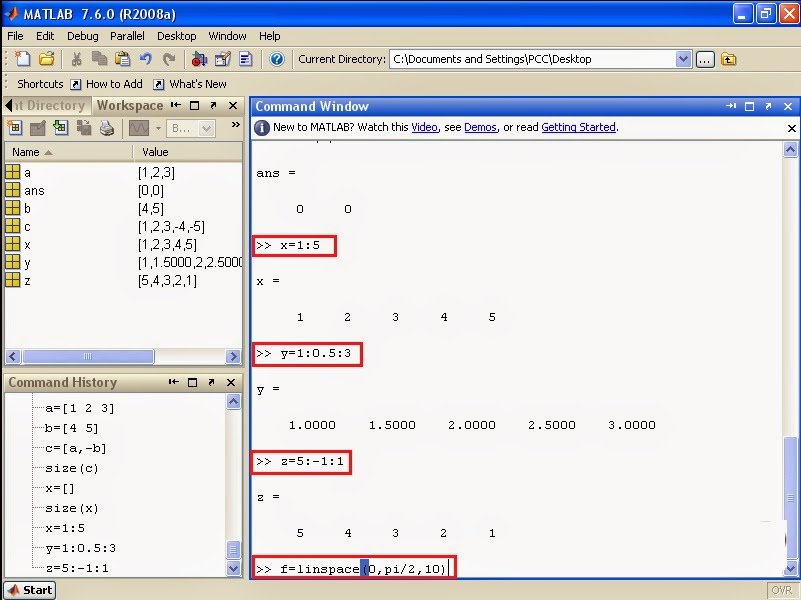Undo the last action via the toolbar icon

tap(146, 59)
